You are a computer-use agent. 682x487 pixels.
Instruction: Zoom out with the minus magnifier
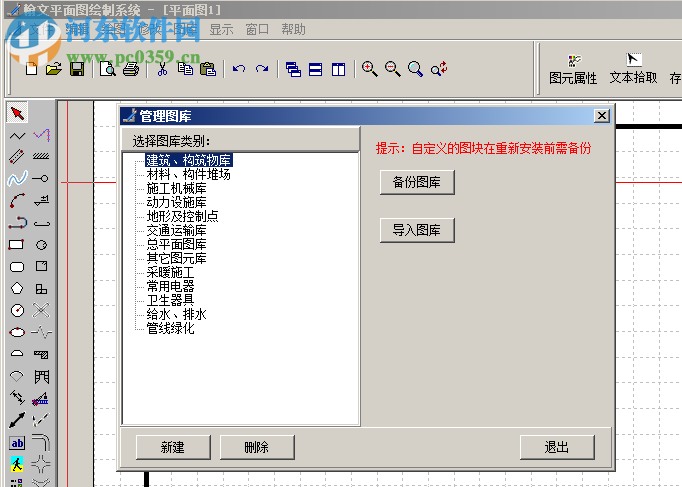click(393, 69)
